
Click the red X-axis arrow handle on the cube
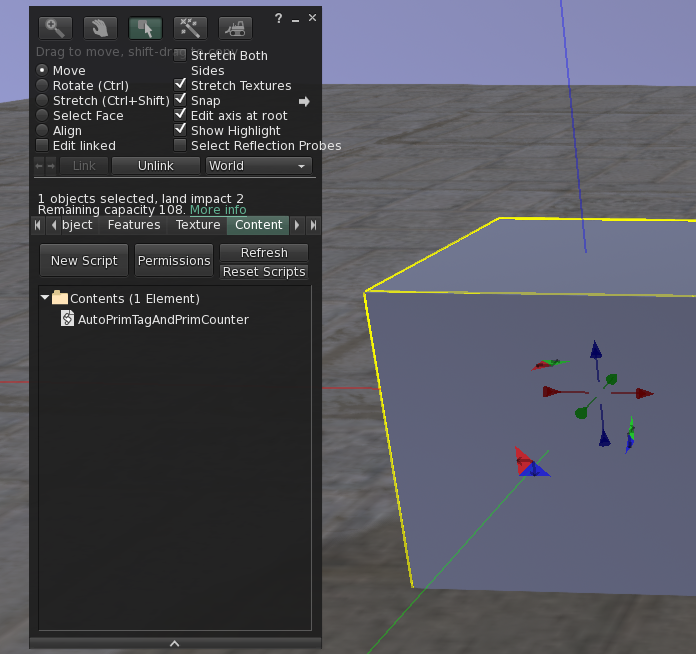pos(640,394)
